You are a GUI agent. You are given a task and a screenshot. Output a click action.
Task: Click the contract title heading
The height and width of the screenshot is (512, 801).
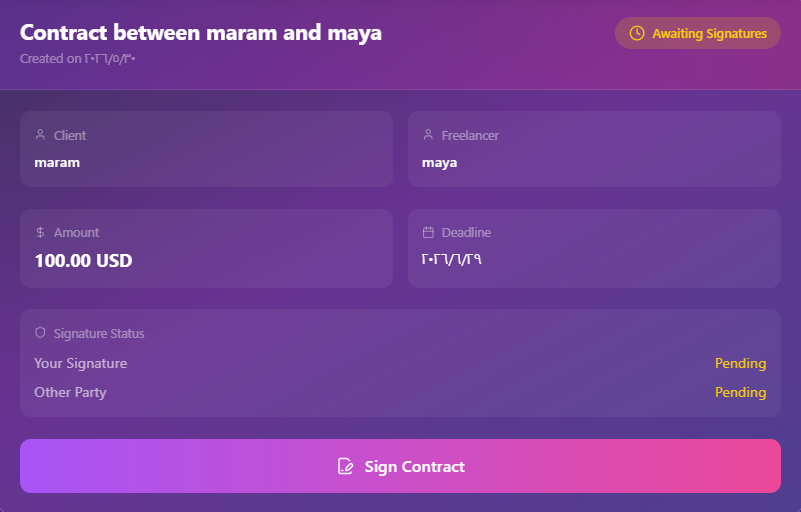201,33
